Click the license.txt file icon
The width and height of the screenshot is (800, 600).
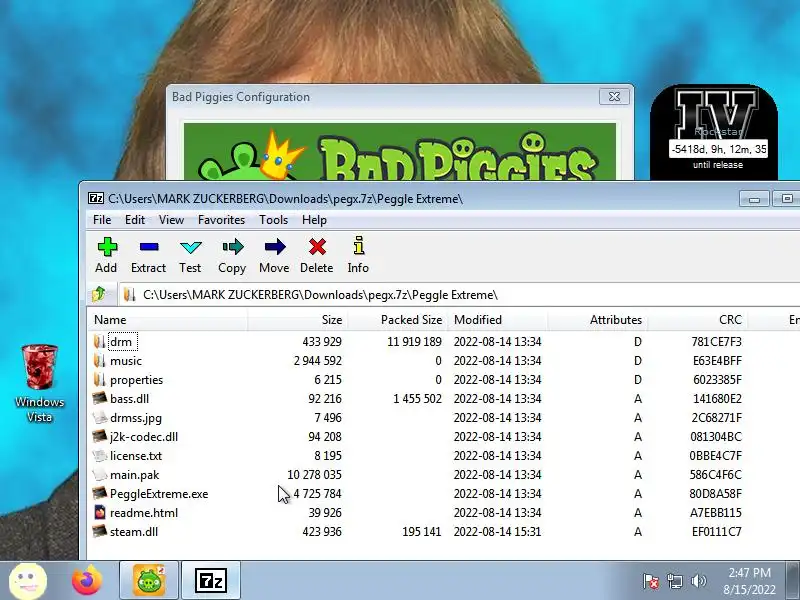pyautogui.click(x=99, y=455)
